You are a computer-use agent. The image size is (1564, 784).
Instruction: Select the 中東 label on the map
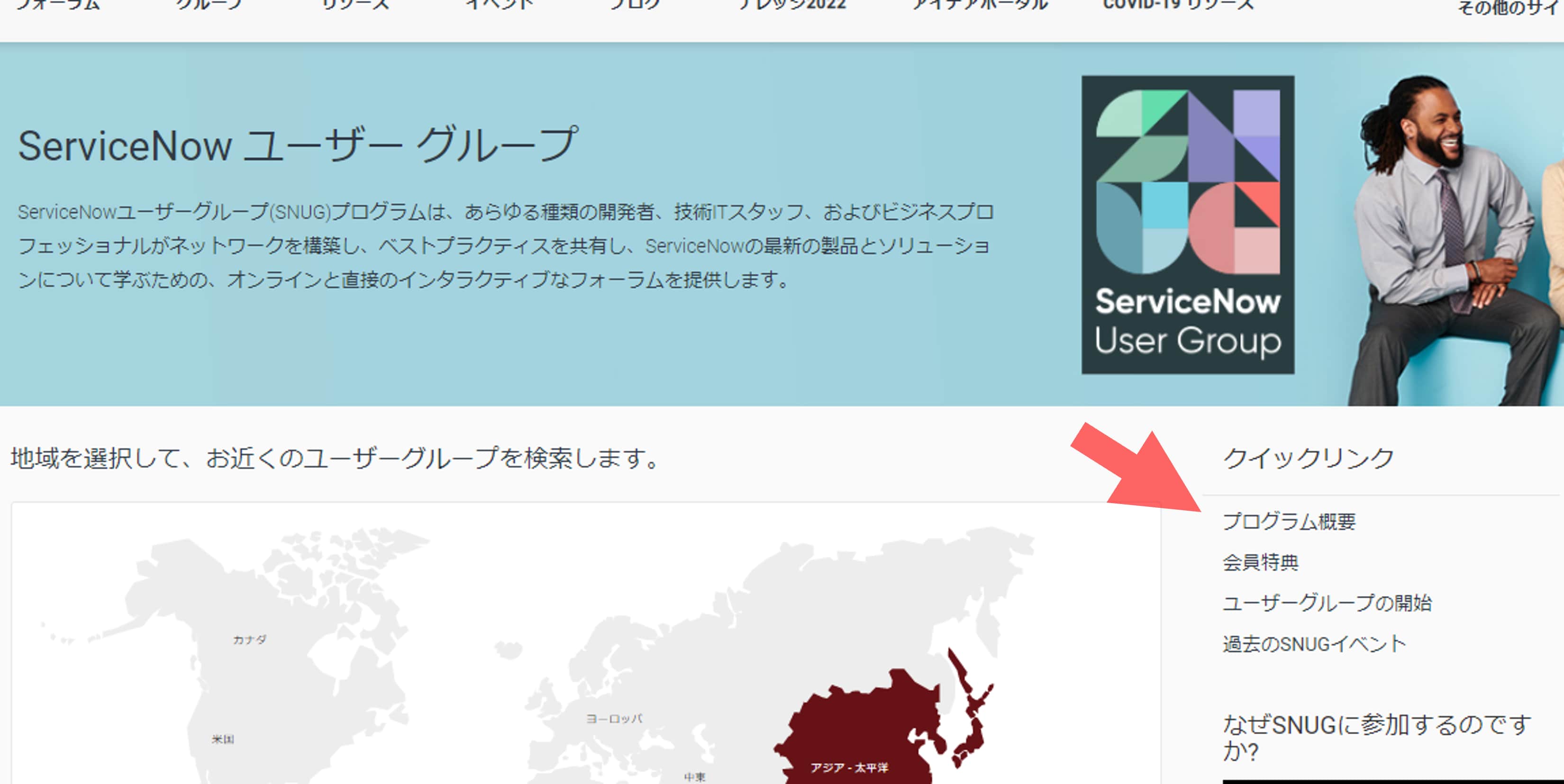pyautogui.click(x=695, y=777)
